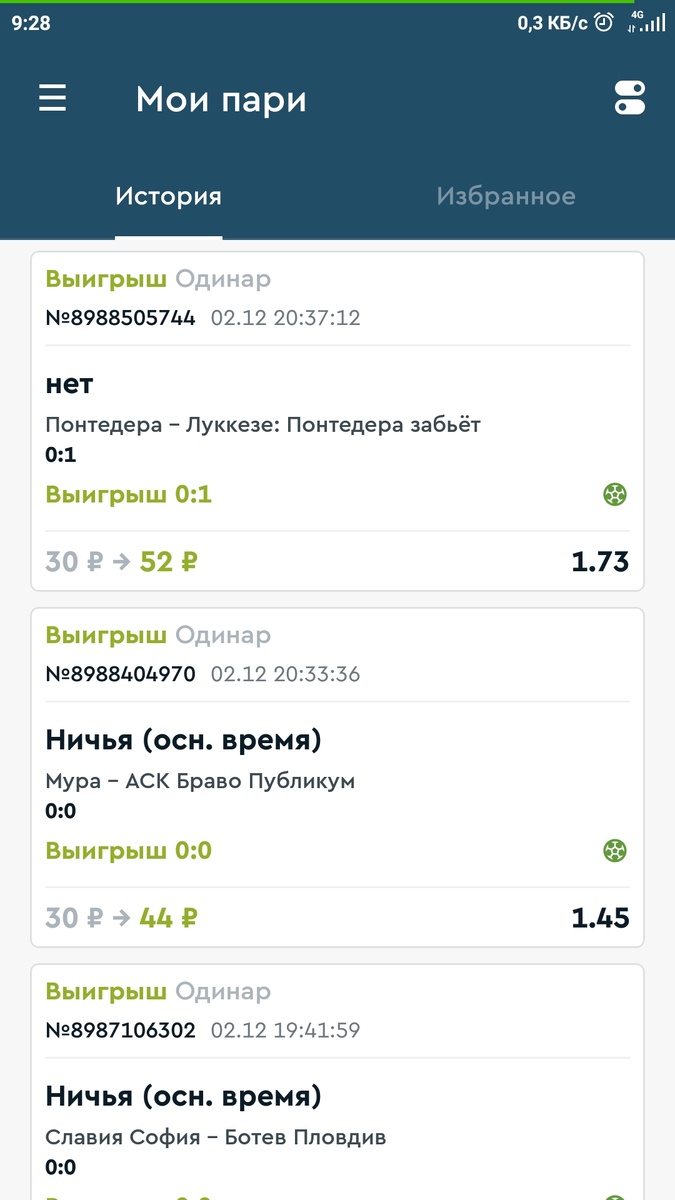Tap the filter icon next to Мои пари

[x=630, y=98]
